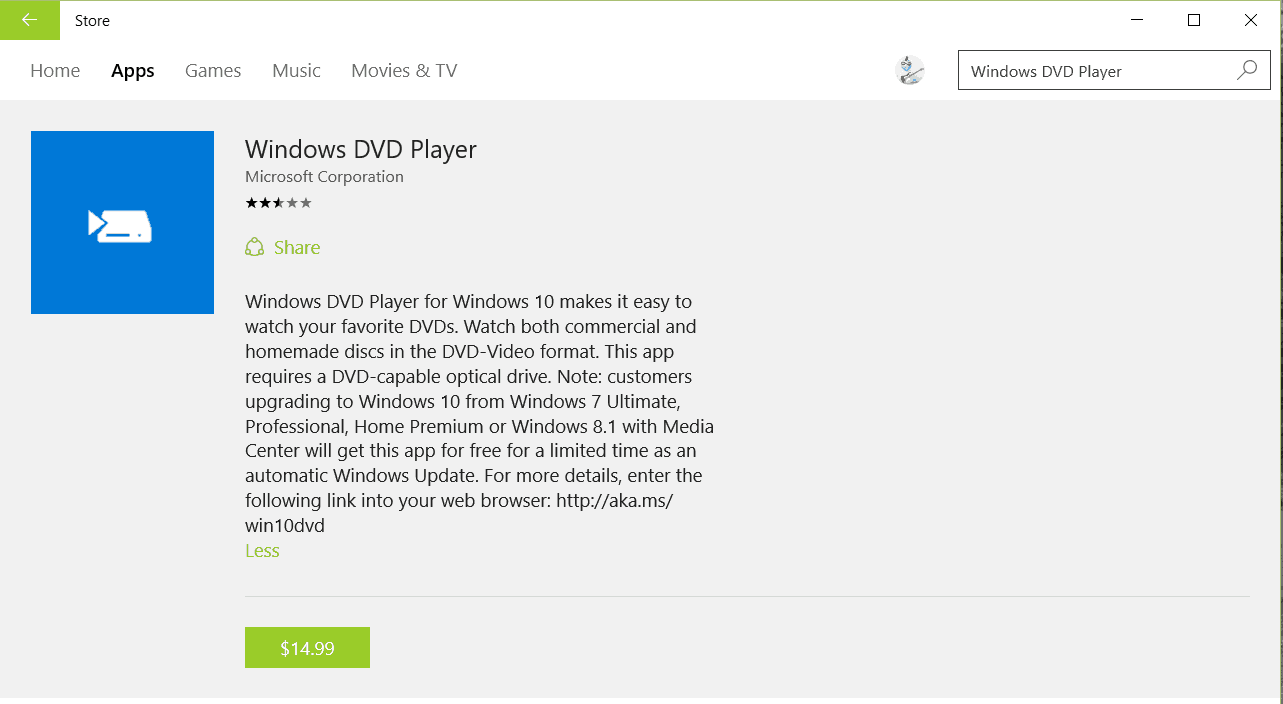1283x704 pixels.
Task: Click the search magnifier icon
Action: point(1247,70)
